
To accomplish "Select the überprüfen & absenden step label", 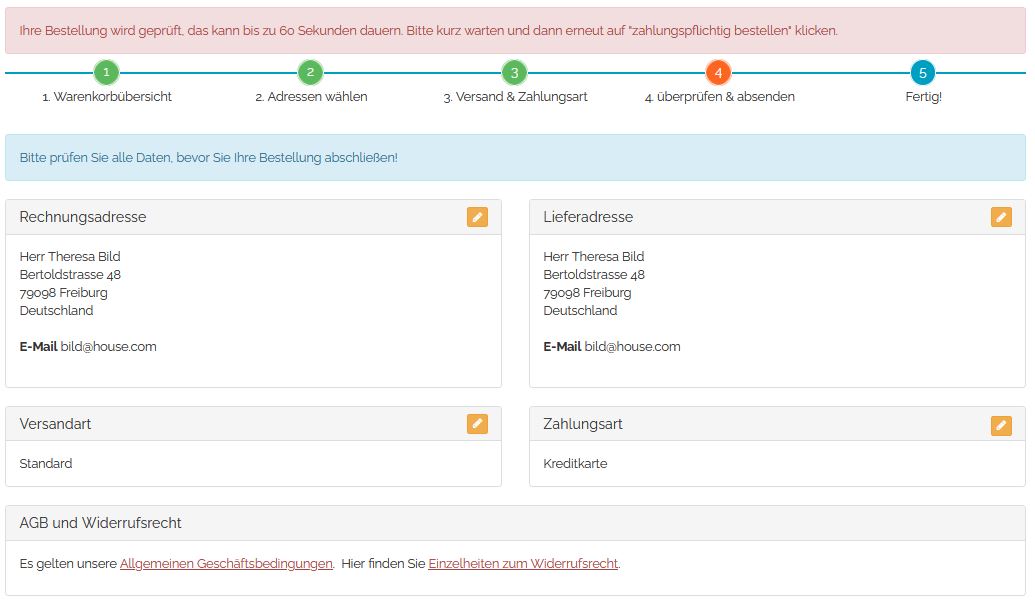I will pos(719,97).
